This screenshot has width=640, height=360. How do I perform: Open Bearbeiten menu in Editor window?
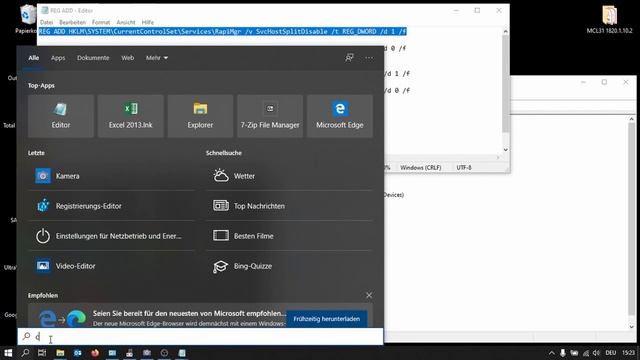[x=72, y=22]
